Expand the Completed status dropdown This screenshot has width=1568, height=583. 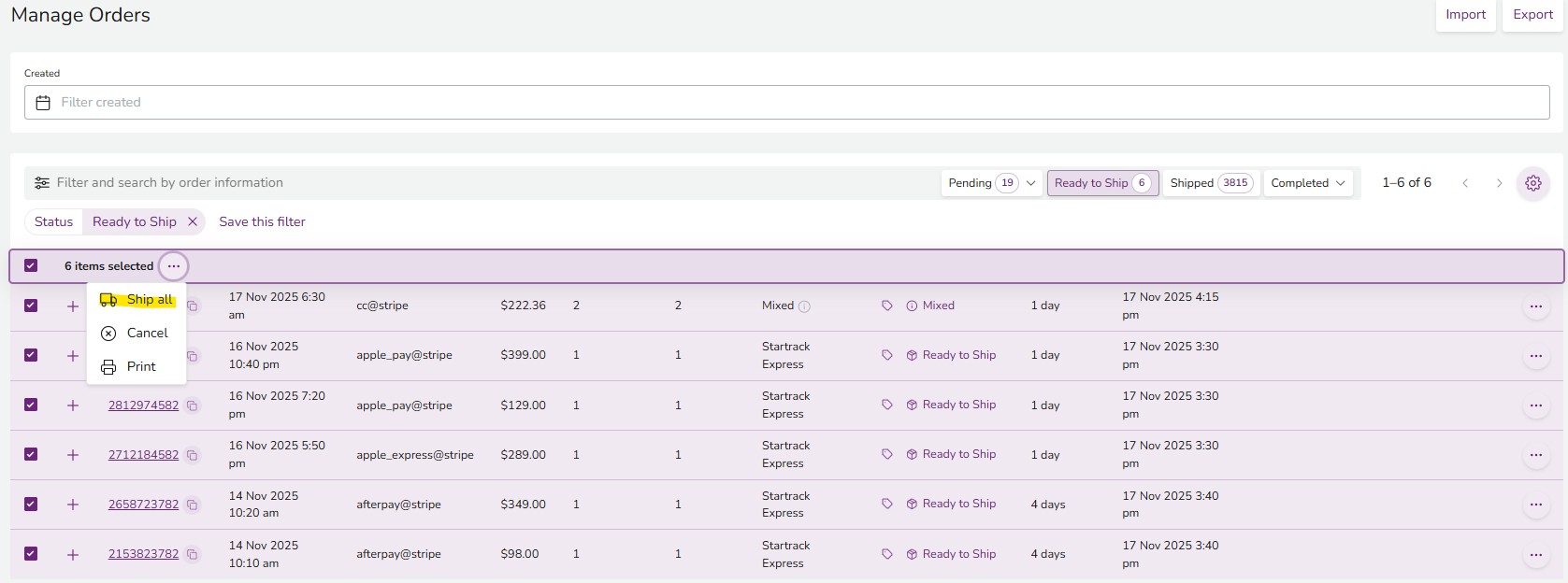pyautogui.click(x=1307, y=183)
